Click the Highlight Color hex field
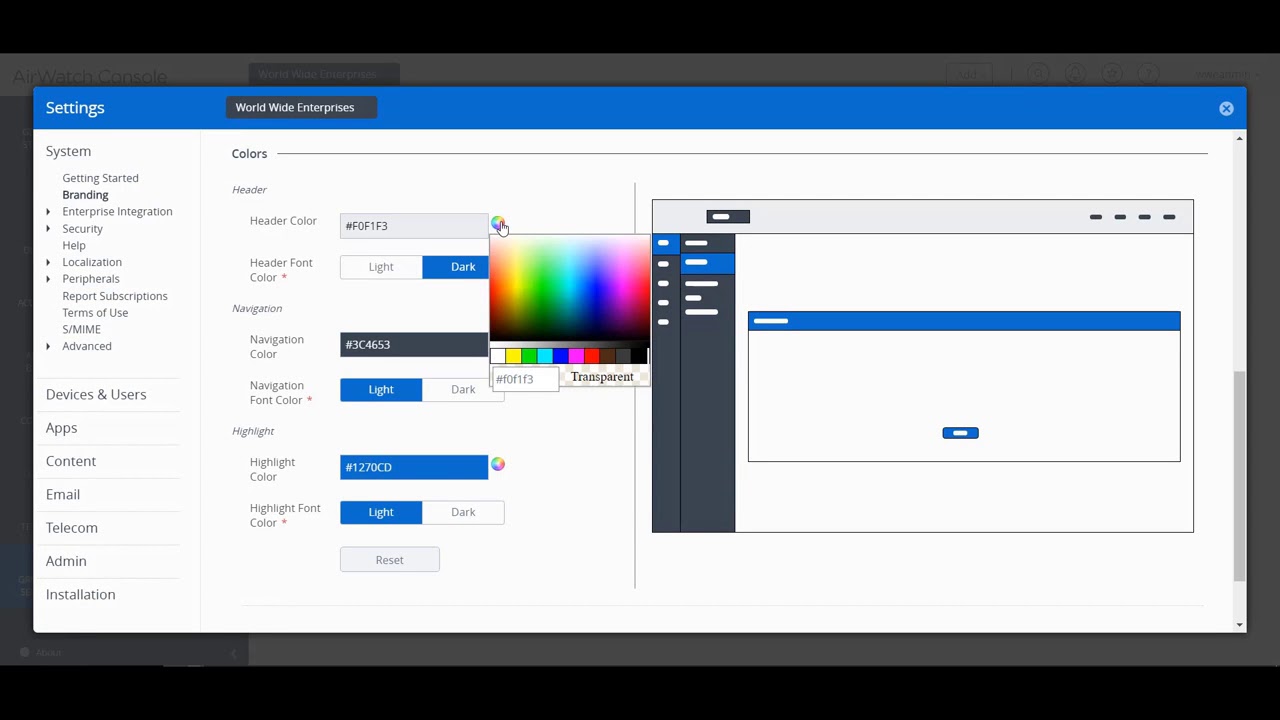 point(413,467)
